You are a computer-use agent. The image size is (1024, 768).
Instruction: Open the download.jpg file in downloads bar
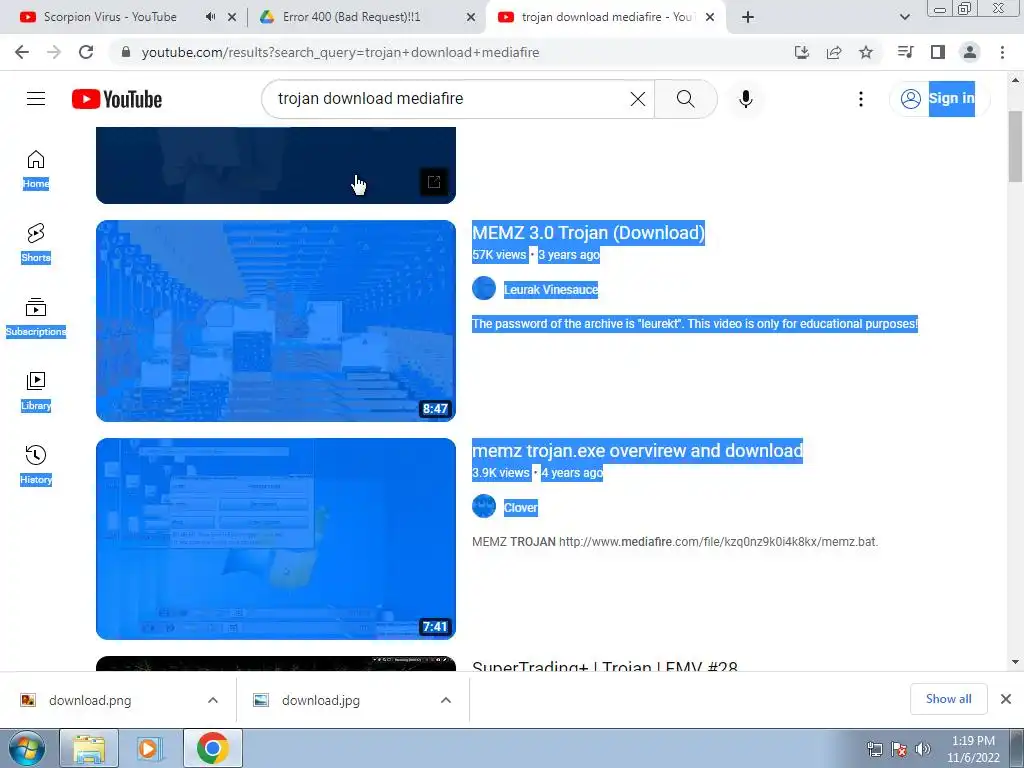pos(321,700)
